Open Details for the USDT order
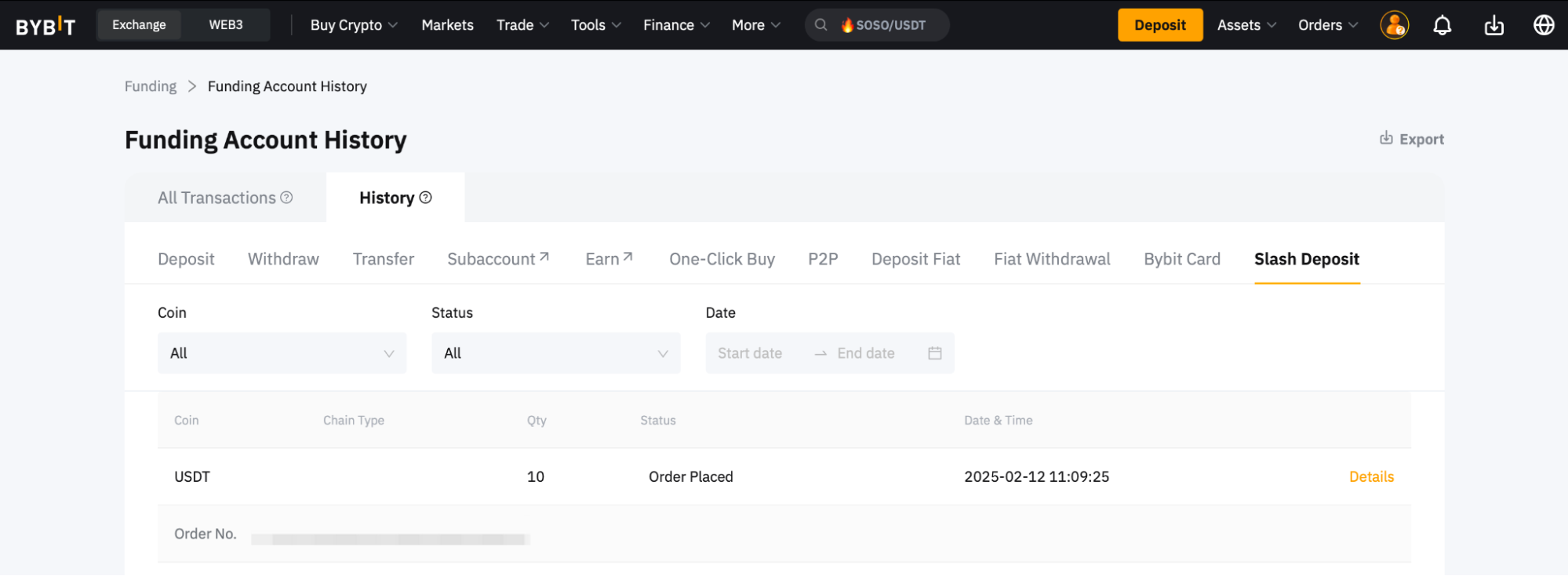The image size is (1568, 576). (x=1370, y=476)
